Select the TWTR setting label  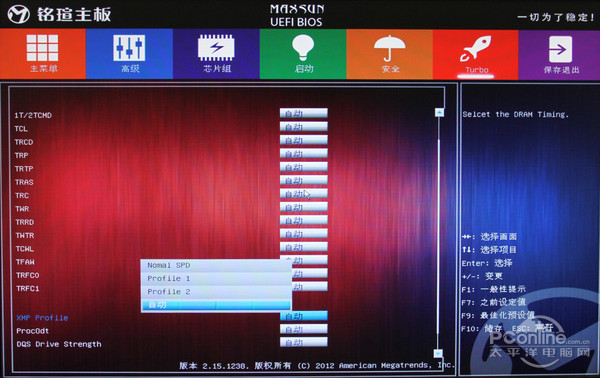pos(25,236)
